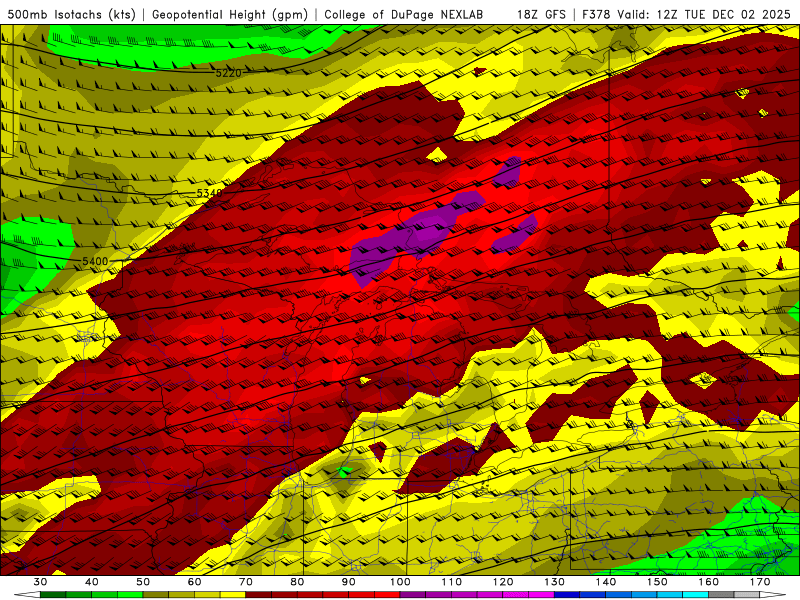Click the 150 value on the color scale

click(x=657, y=582)
